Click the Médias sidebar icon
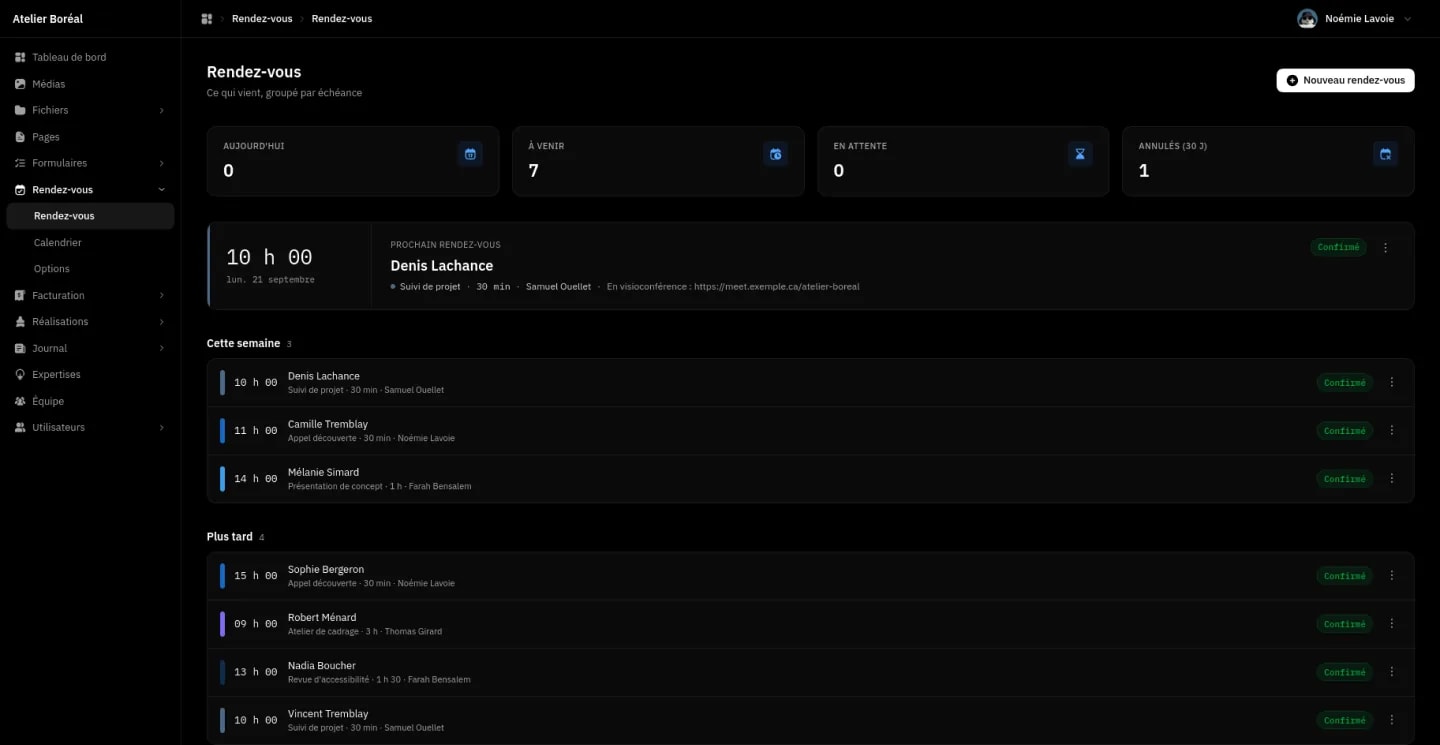 click(x=20, y=84)
